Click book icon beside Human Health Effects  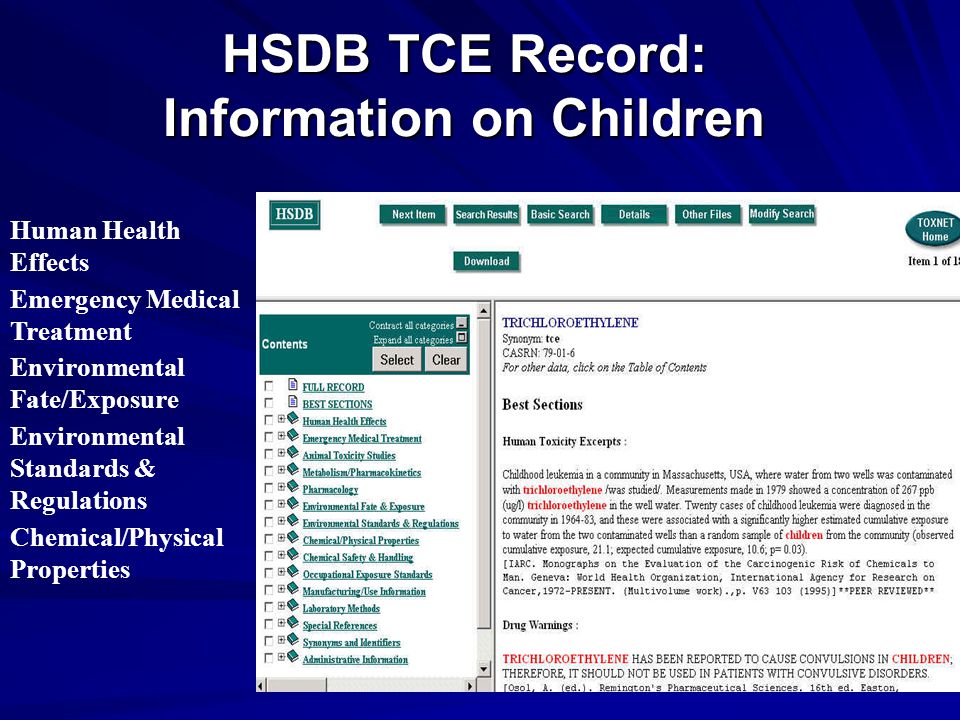293,418
